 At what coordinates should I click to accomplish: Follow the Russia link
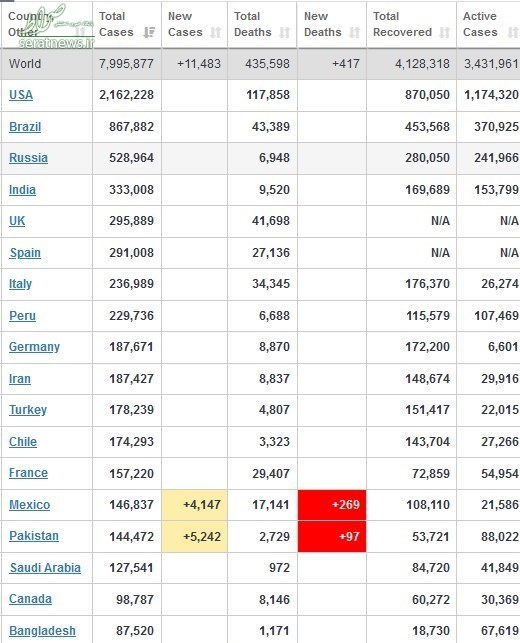(28, 158)
